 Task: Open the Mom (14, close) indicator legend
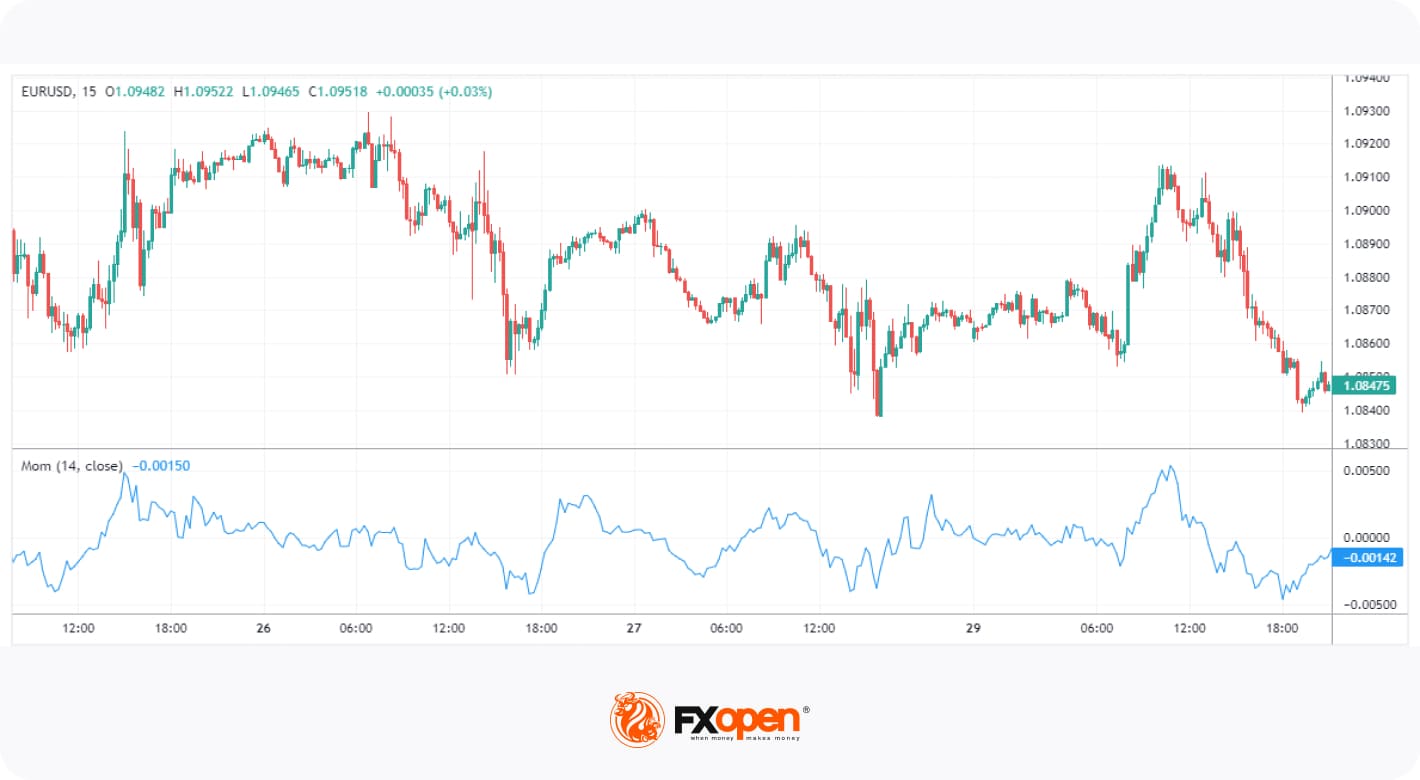(x=71, y=466)
